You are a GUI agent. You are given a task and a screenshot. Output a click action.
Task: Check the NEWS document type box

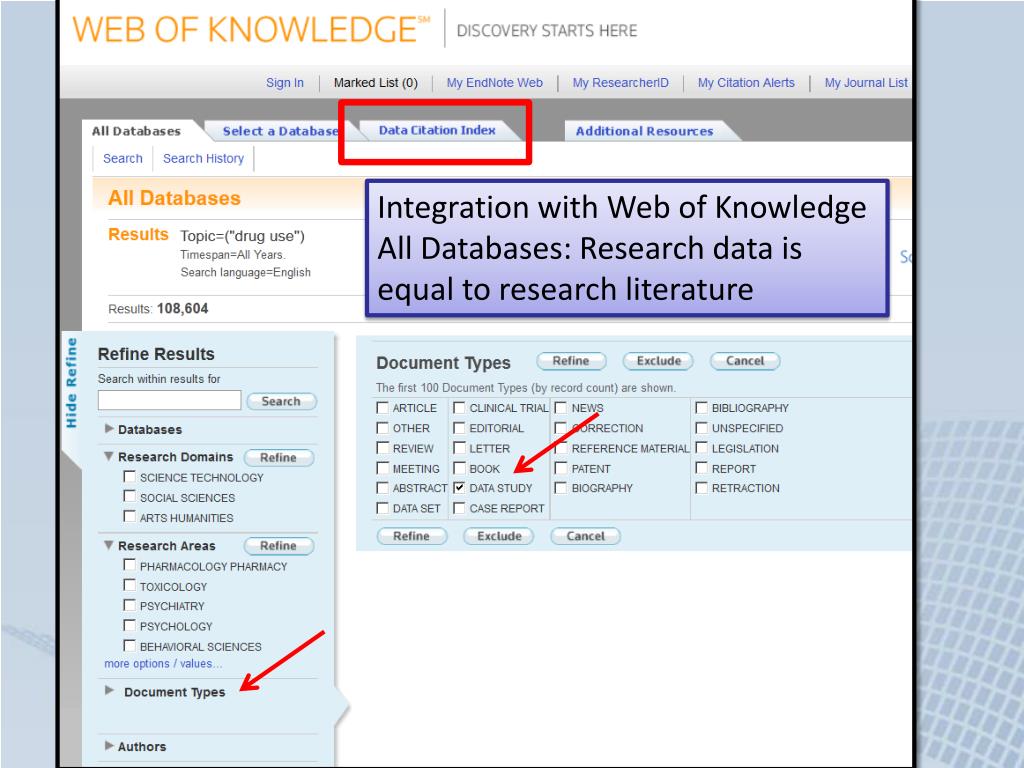tap(560, 408)
